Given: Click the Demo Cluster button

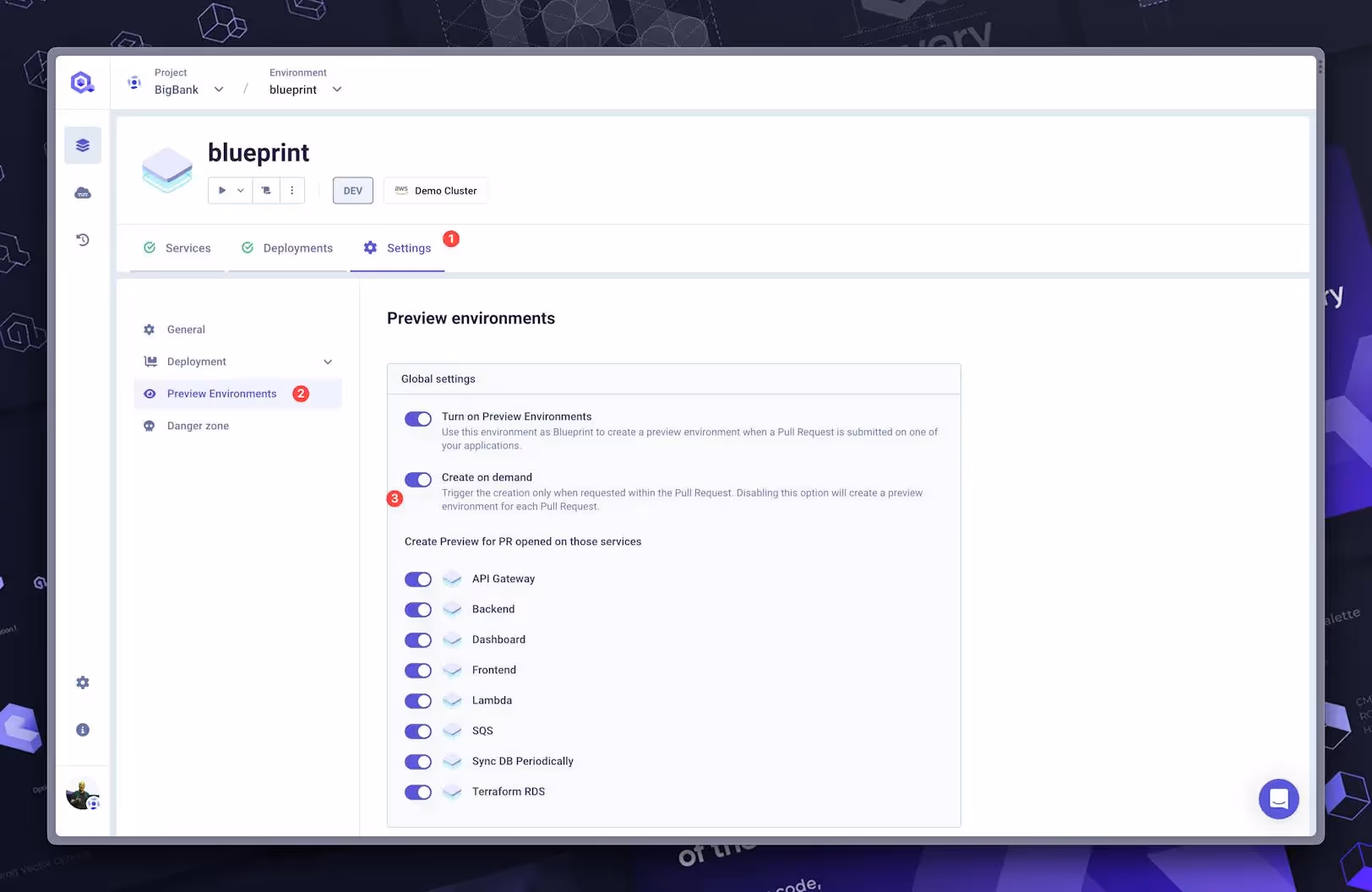Looking at the screenshot, I should [435, 190].
